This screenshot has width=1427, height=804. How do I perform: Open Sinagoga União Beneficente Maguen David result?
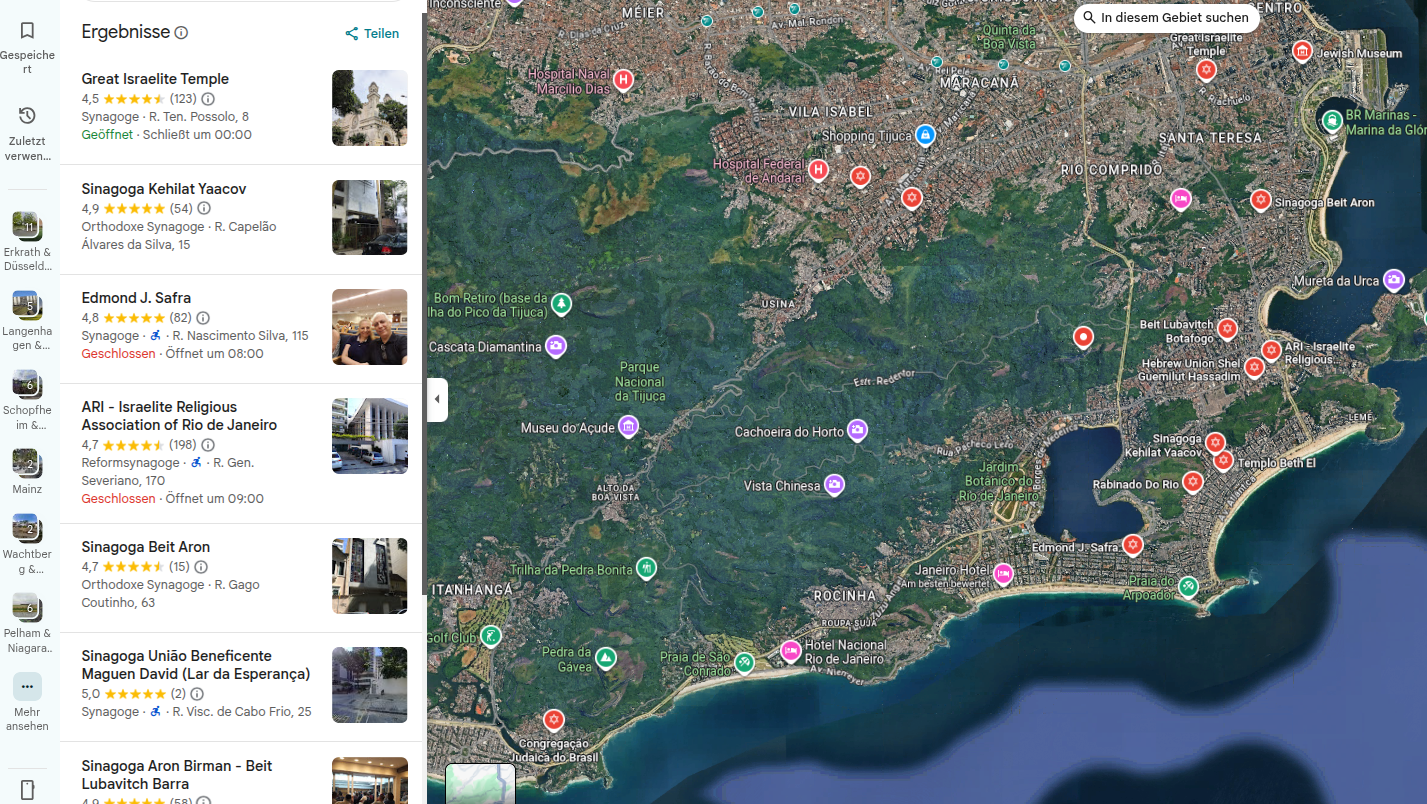(196, 665)
